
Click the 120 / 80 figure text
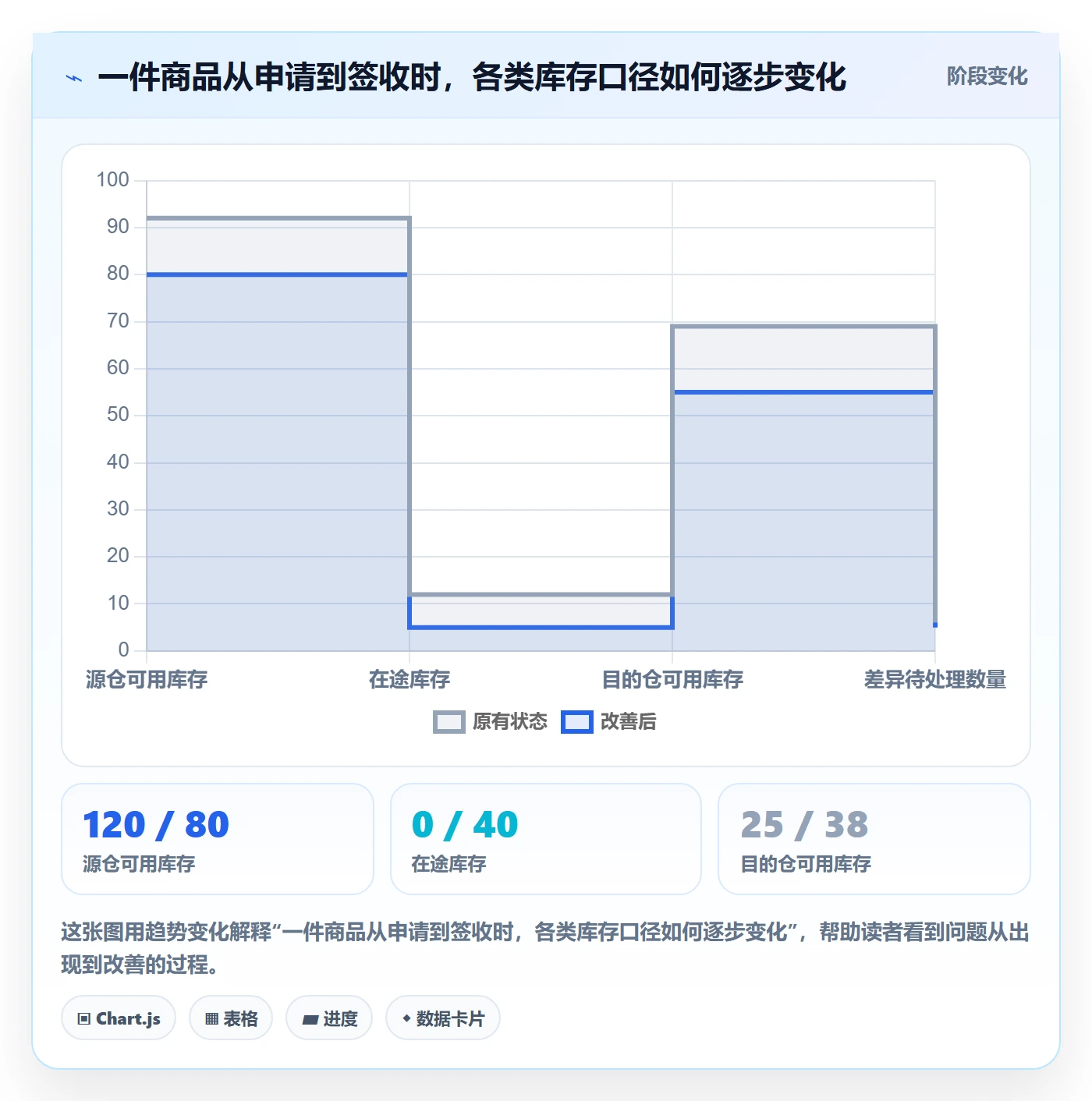pos(156,825)
